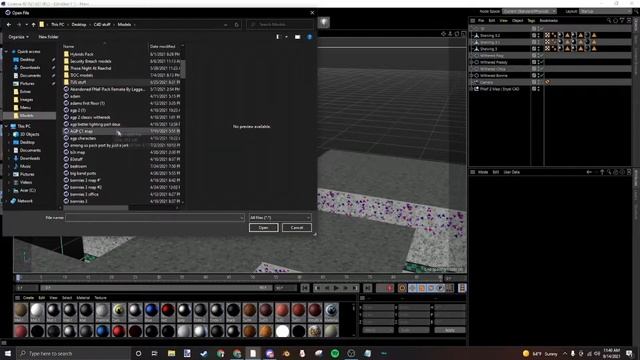
Task: Go up one folder level in dialog
Action: [x=33, y=24]
